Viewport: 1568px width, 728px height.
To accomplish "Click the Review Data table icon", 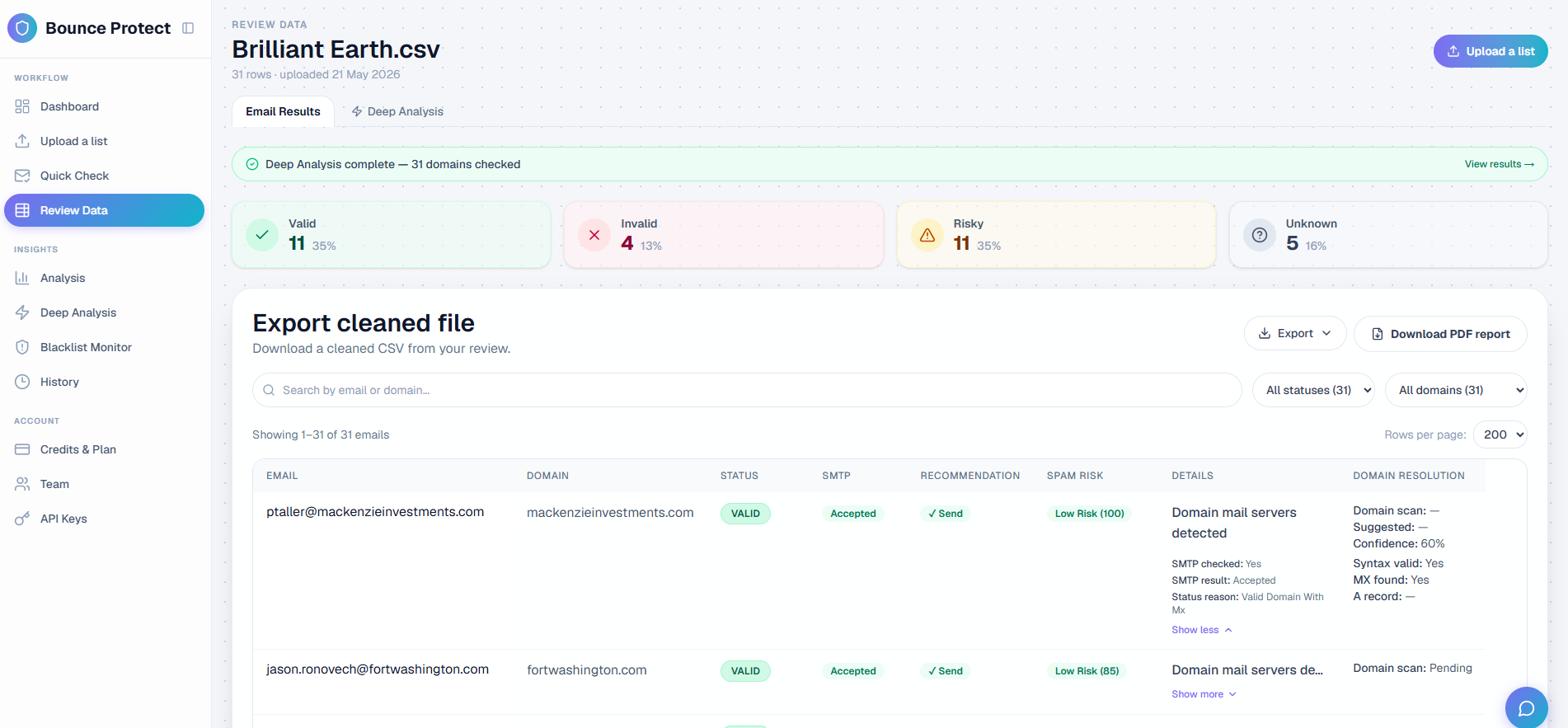I will (22, 210).
